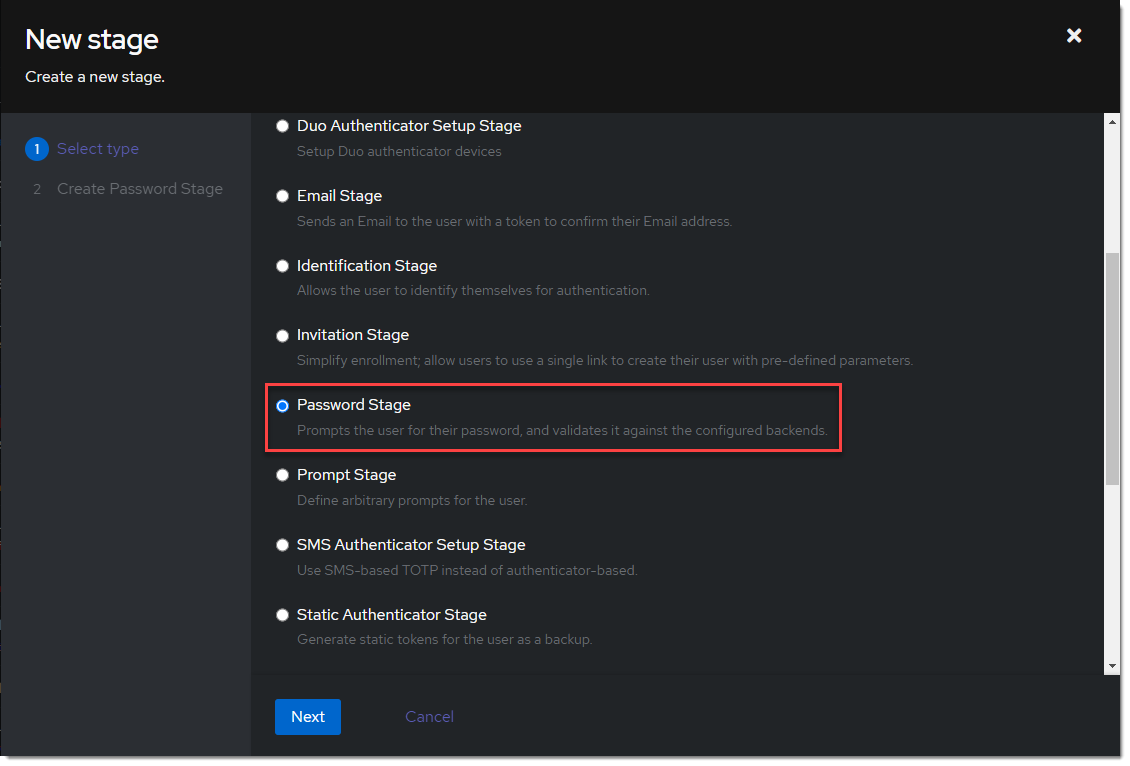Choose Prompt Stage radio button
The height and width of the screenshot is (766, 1130).
[283, 475]
